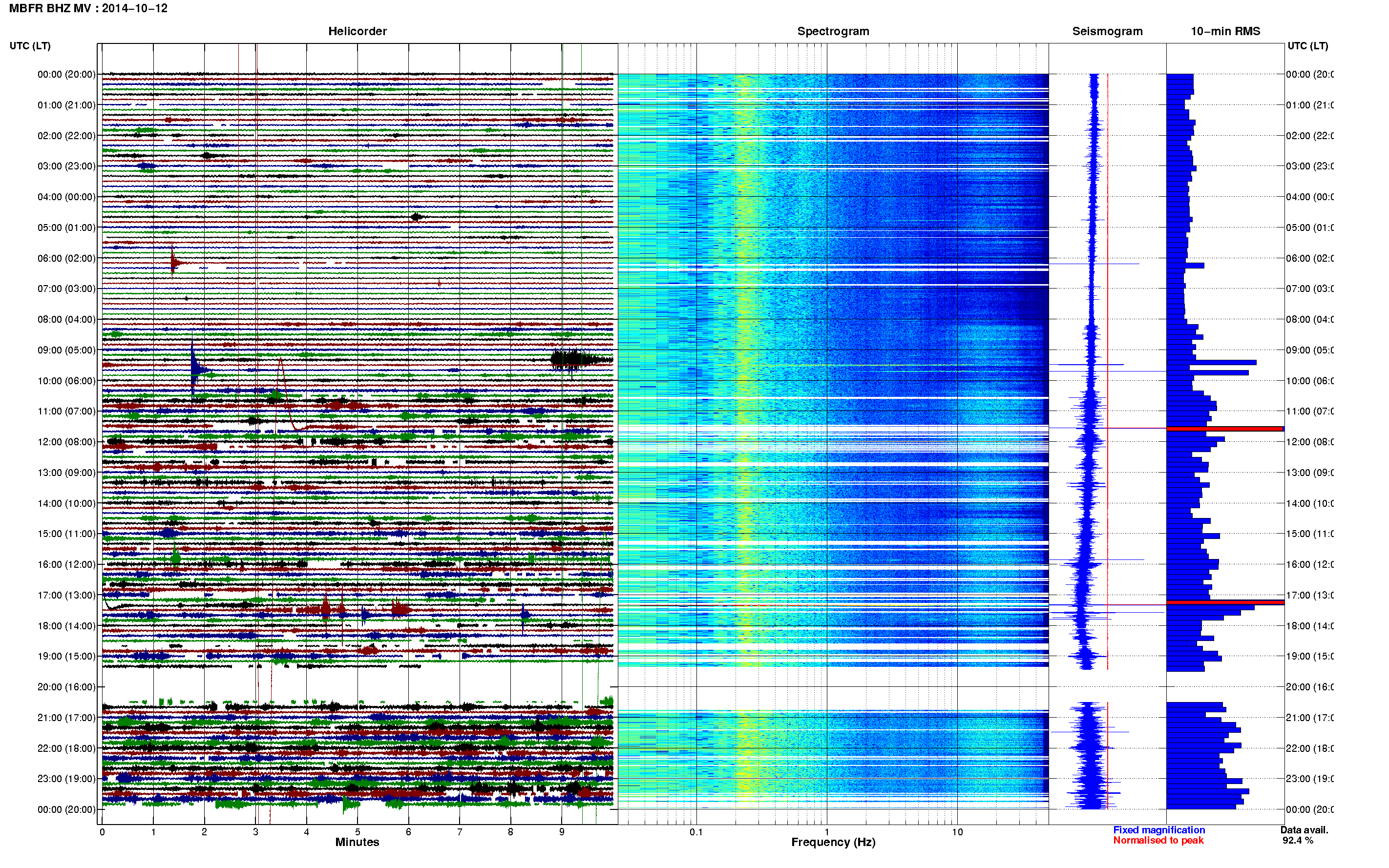The width and height of the screenshot is (1389, 868).
Task: Click the 92.4 % availability value
Action: point(1298,841)
